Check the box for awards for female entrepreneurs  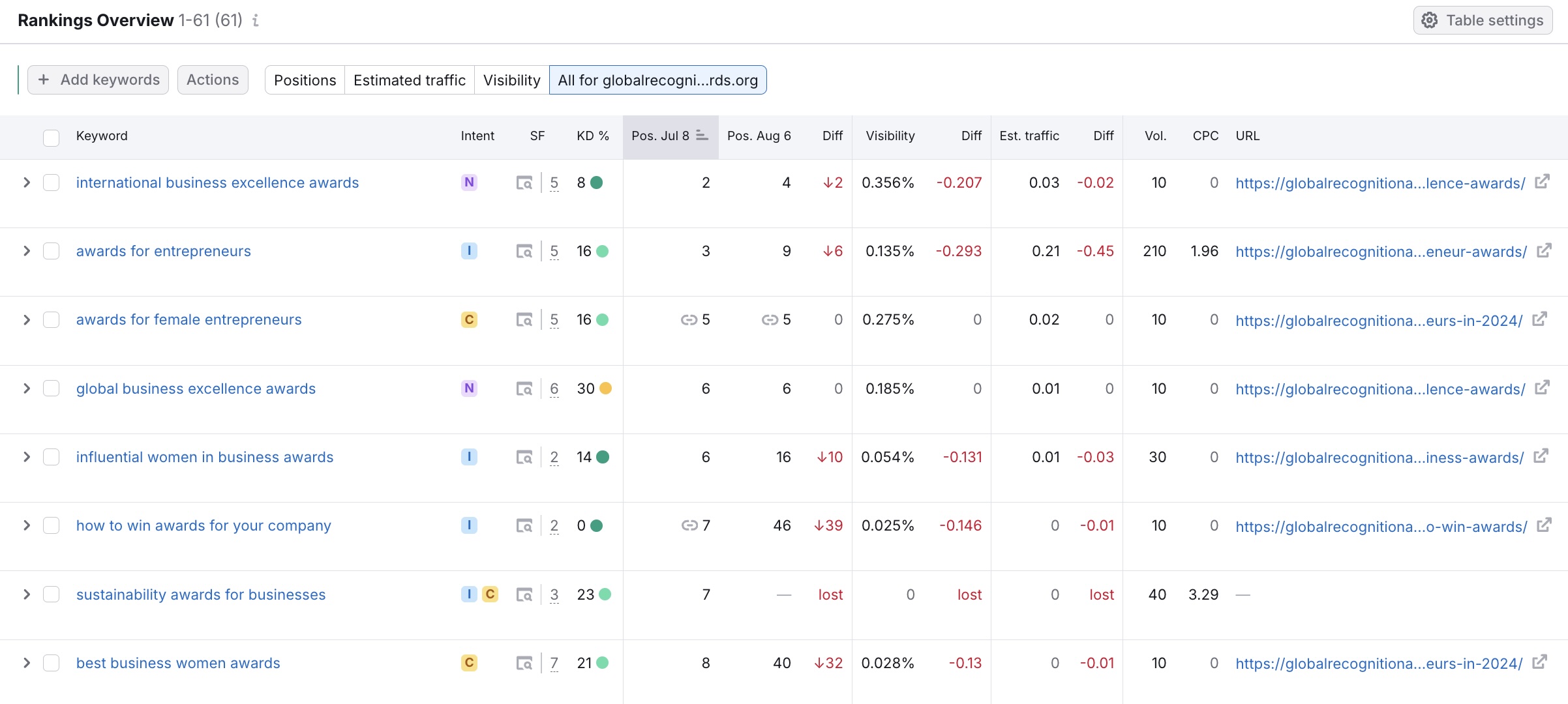click(51, 319)
